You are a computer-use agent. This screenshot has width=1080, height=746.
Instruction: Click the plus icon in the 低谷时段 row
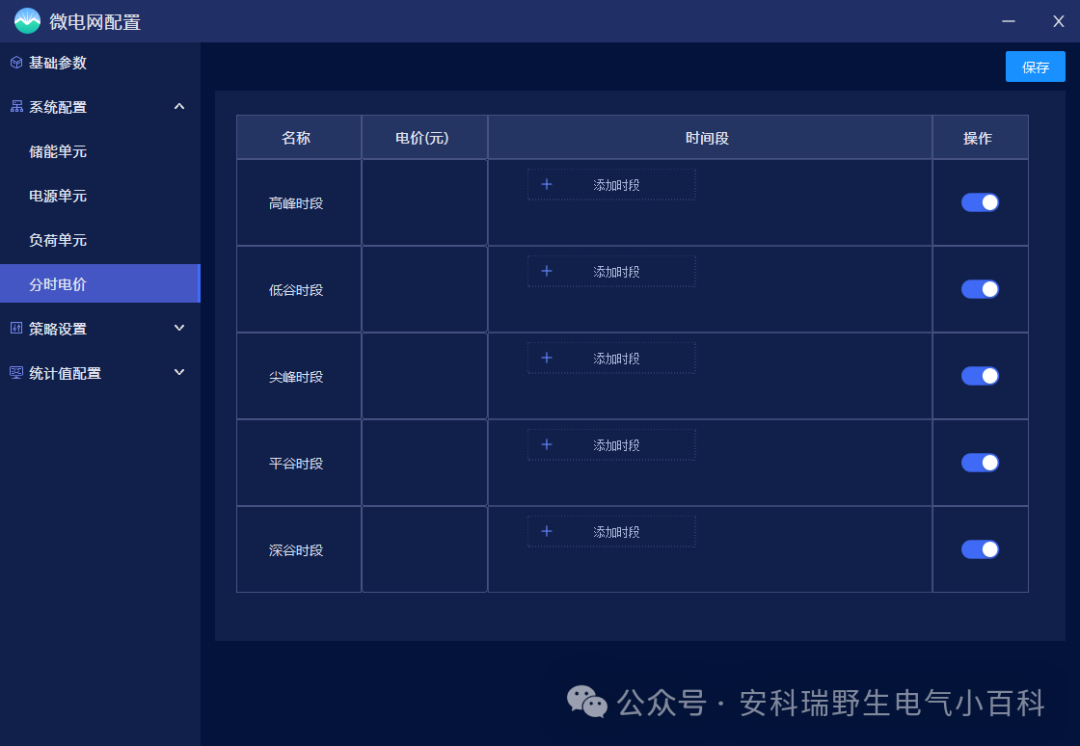point(547,271)
